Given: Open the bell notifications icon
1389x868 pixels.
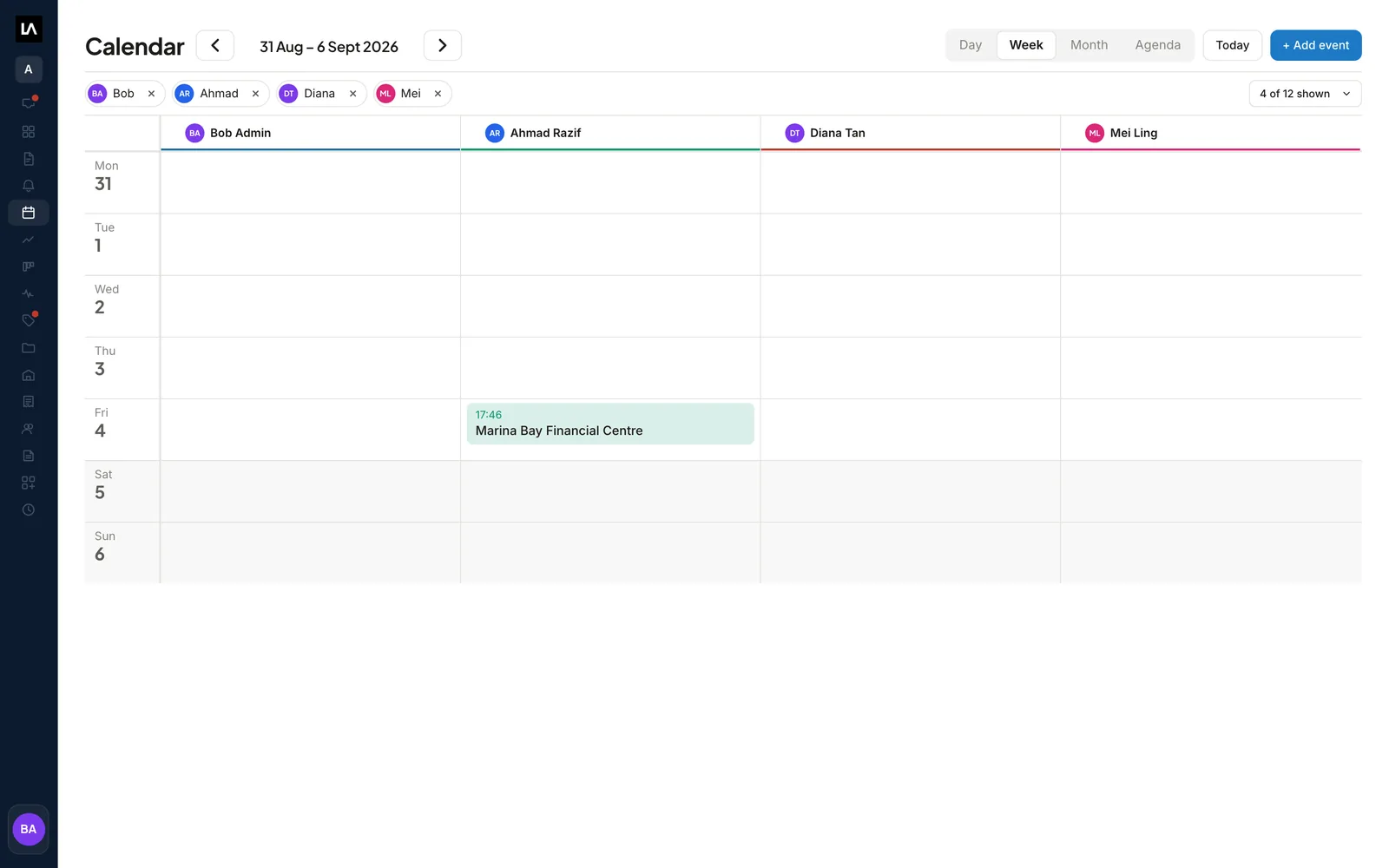Looking at the screenshot, I should [x=29, y=186].
